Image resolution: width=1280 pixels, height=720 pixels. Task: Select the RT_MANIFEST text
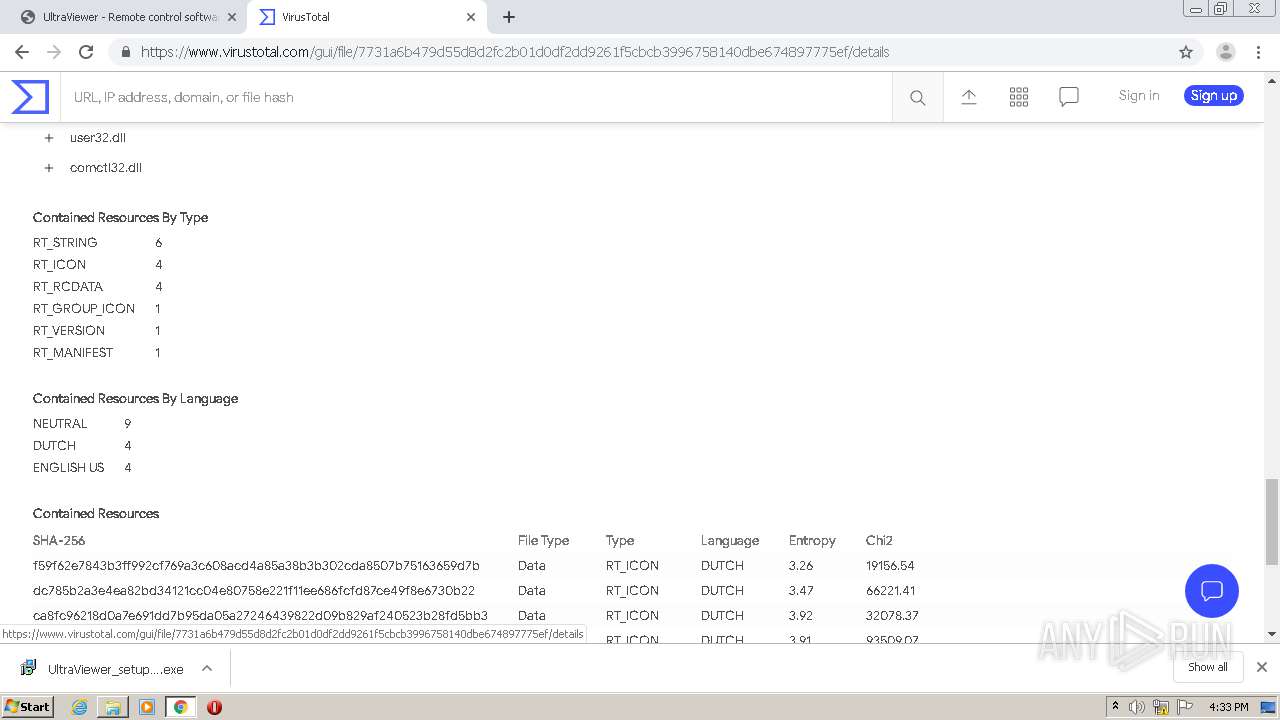[73, 353]
